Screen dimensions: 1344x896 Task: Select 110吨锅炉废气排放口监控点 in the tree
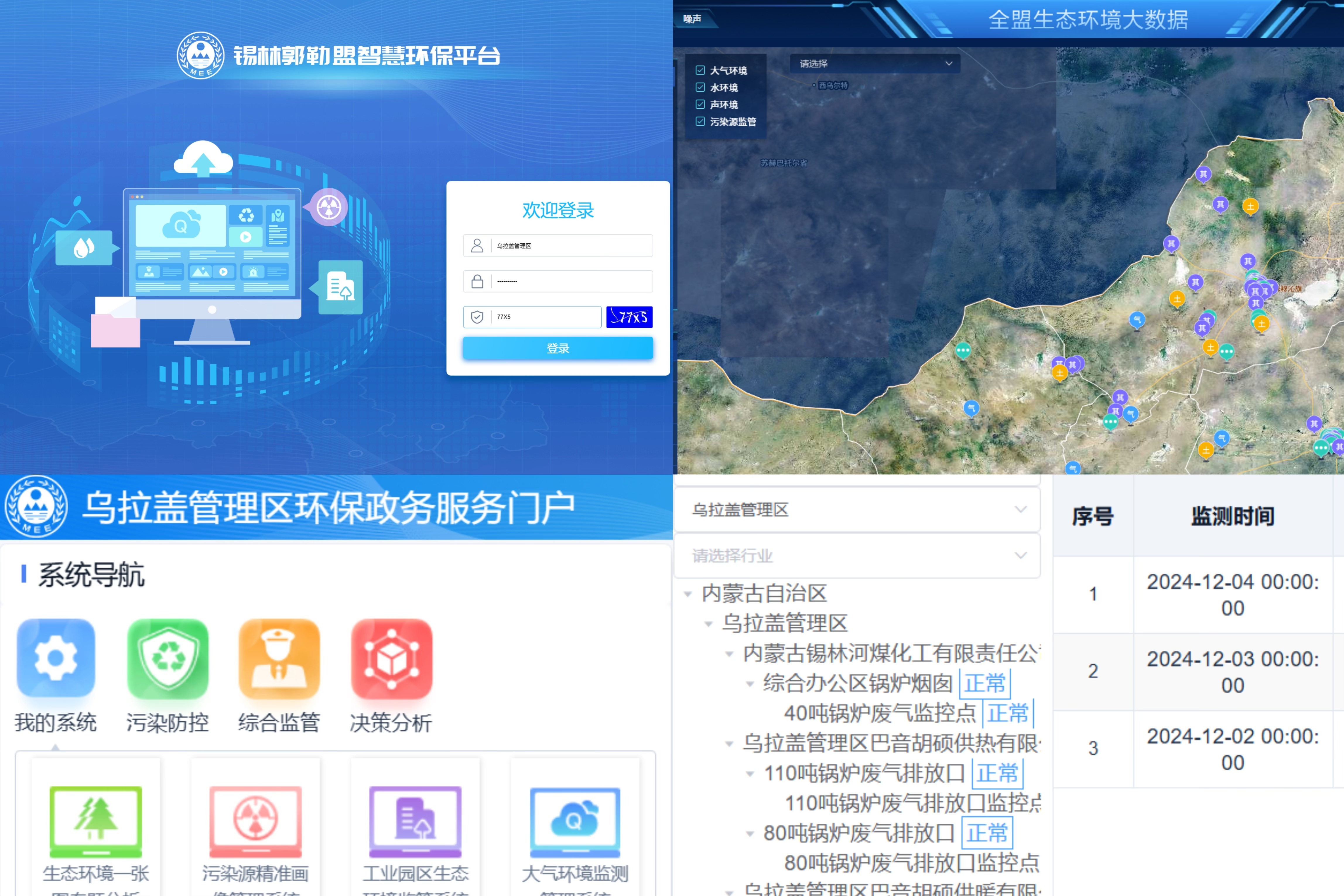point(913,803)
